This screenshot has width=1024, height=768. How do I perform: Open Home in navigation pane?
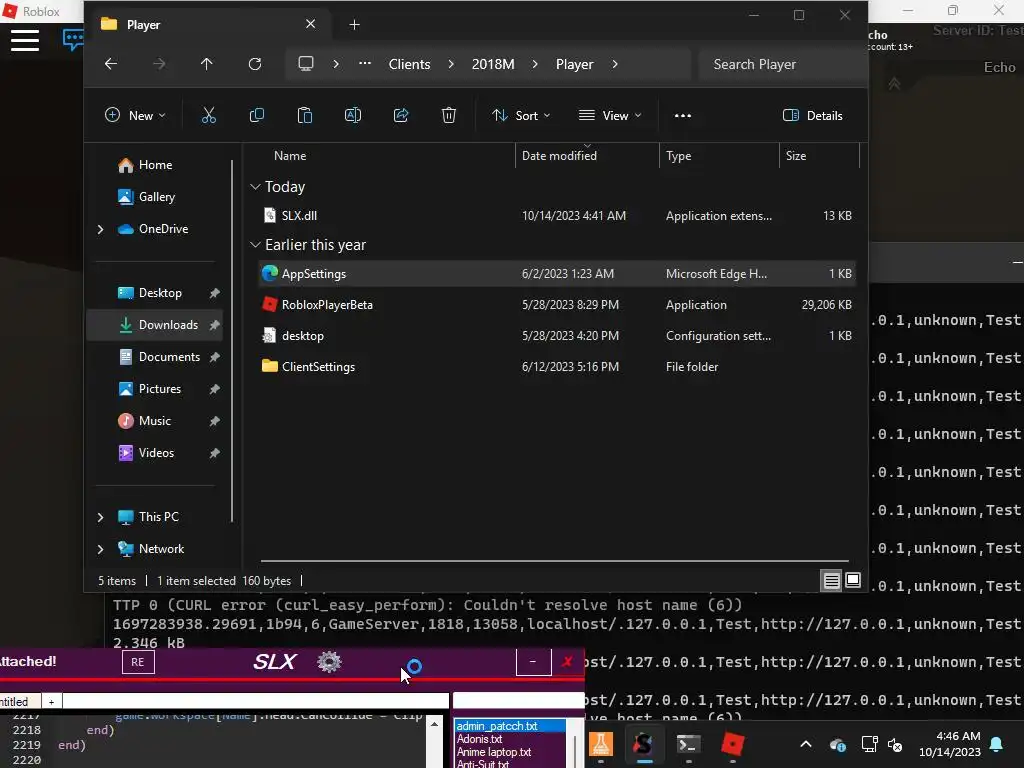tap(155, 165)
